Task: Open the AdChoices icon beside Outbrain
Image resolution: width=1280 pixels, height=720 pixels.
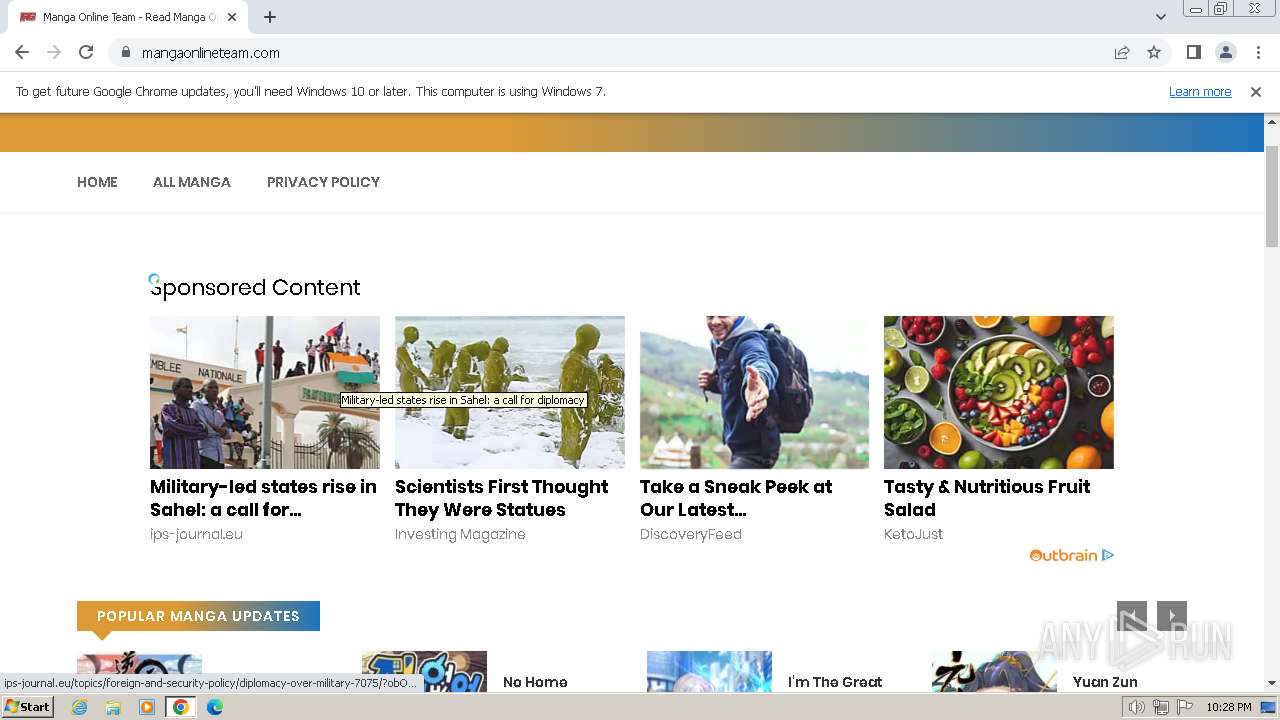Action: (1108, 555)
